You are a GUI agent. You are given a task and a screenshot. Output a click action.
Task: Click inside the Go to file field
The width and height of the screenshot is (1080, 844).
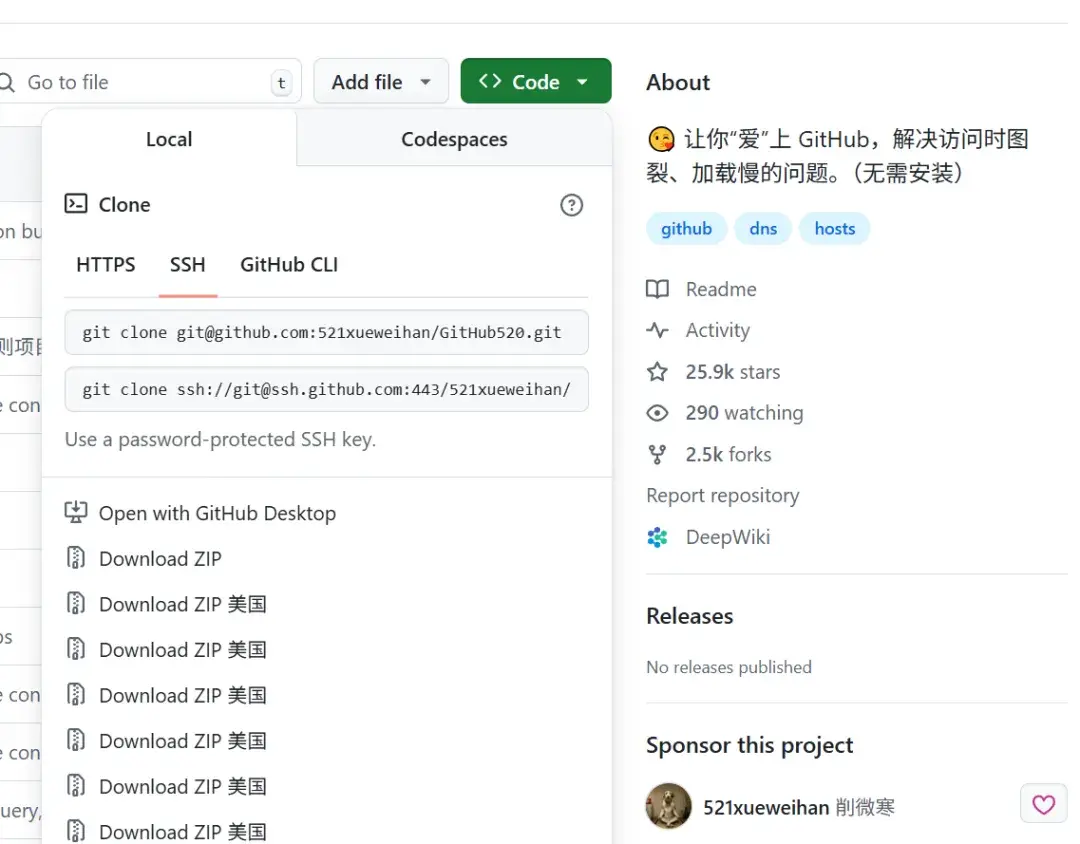pyautogui.click(x=140, y=81)
